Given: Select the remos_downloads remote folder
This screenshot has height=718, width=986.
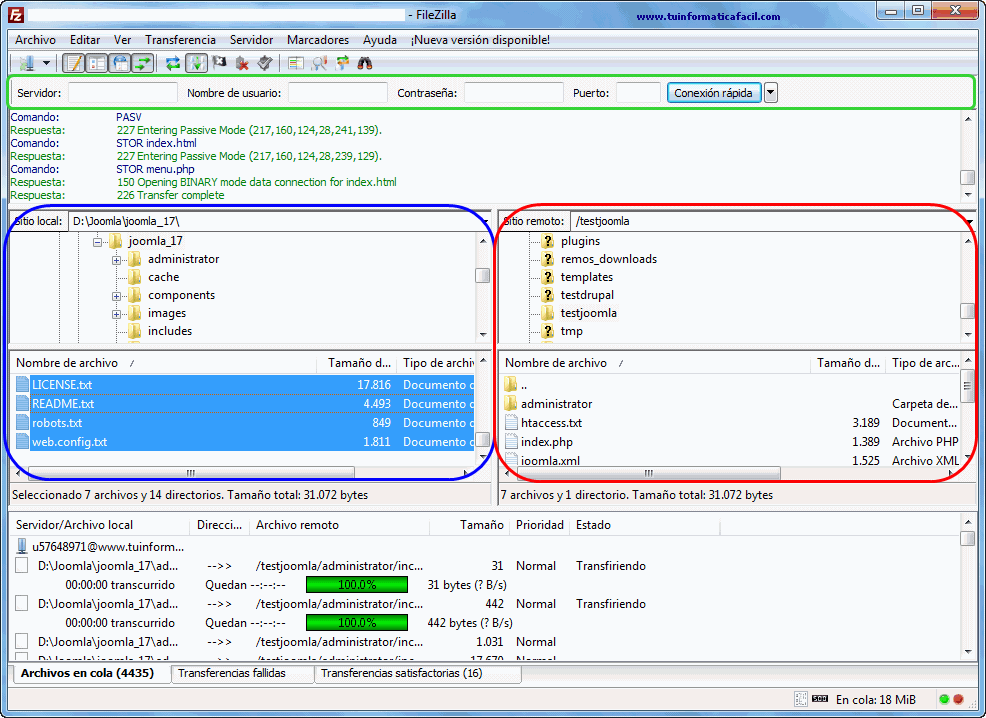Looking at the screenshot, I should point(609,259).
